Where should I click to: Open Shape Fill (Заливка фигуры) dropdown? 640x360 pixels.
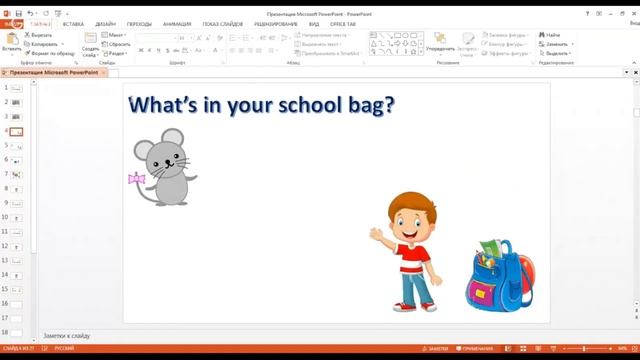pos(505,35)
